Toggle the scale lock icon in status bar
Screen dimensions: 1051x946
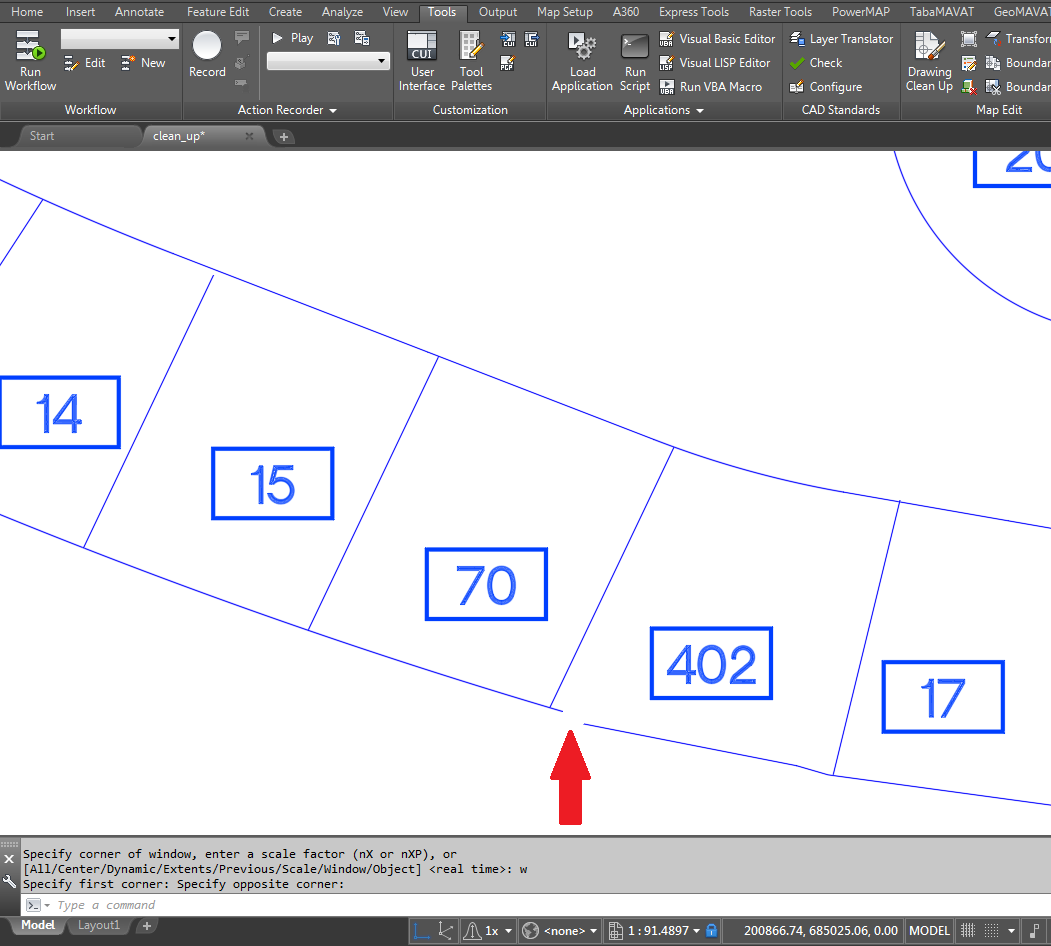712,931
